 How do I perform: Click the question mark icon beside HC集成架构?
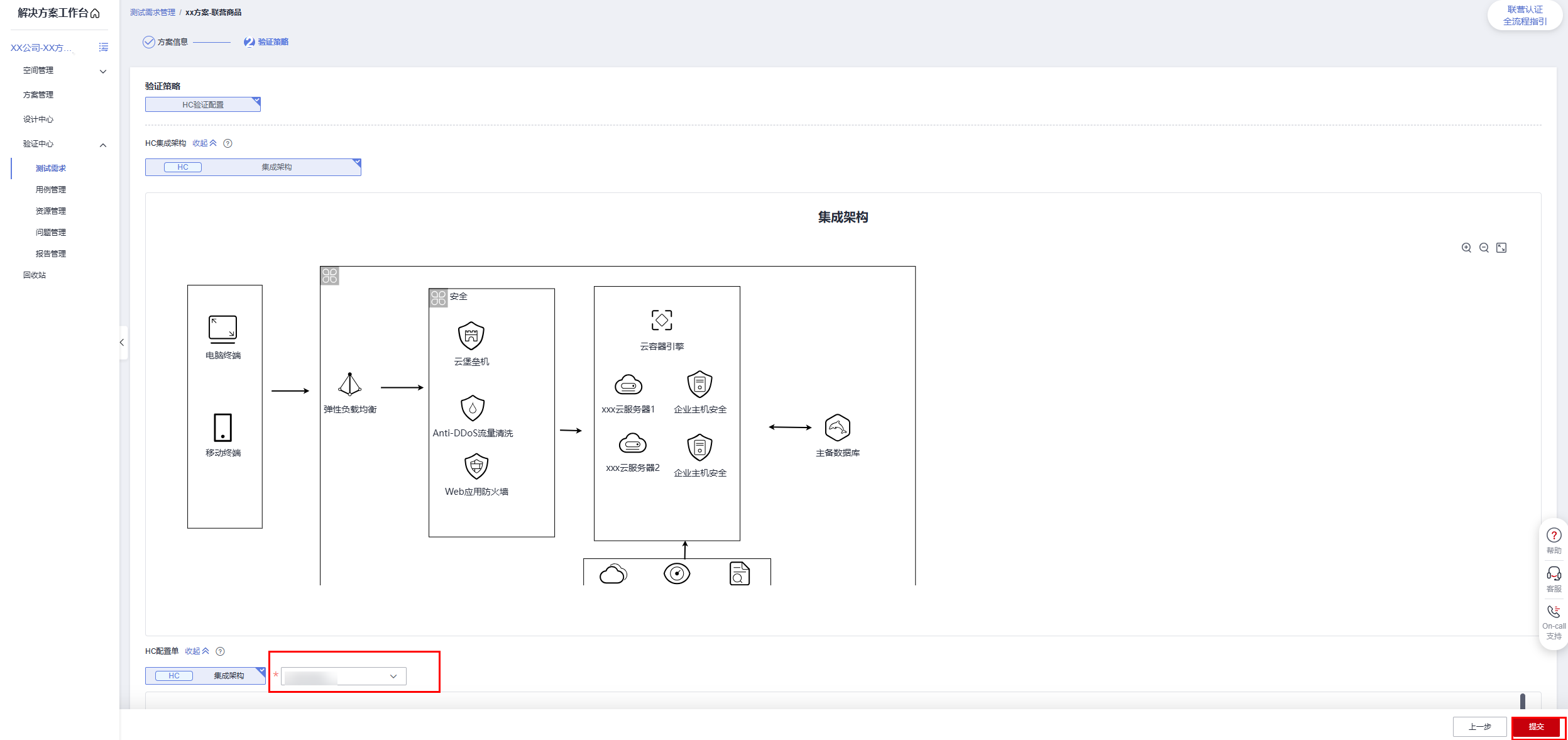click(x=228, y=143)
